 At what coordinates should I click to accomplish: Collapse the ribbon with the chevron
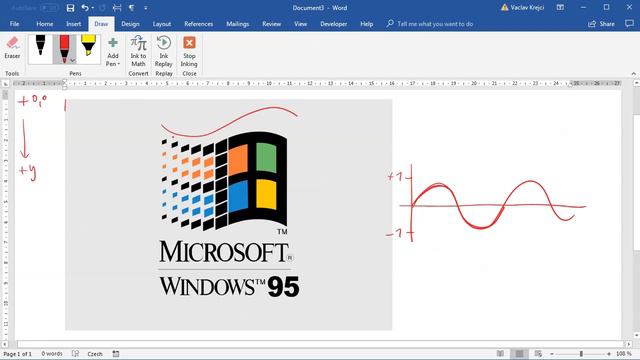pyautogui.click(x=633, y=73)
